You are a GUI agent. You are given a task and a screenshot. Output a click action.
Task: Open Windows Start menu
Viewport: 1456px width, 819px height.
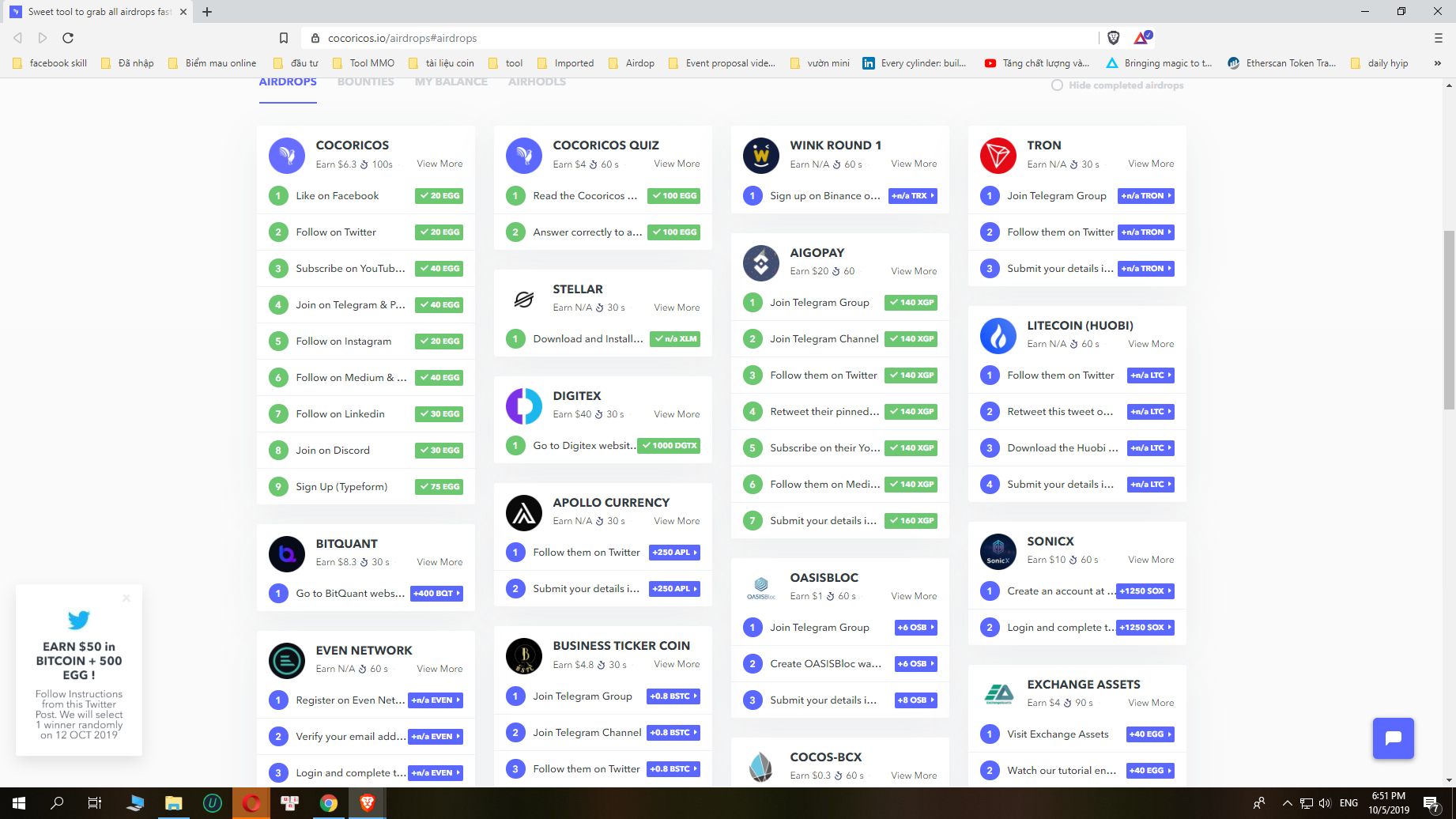[x=19, y=803]
